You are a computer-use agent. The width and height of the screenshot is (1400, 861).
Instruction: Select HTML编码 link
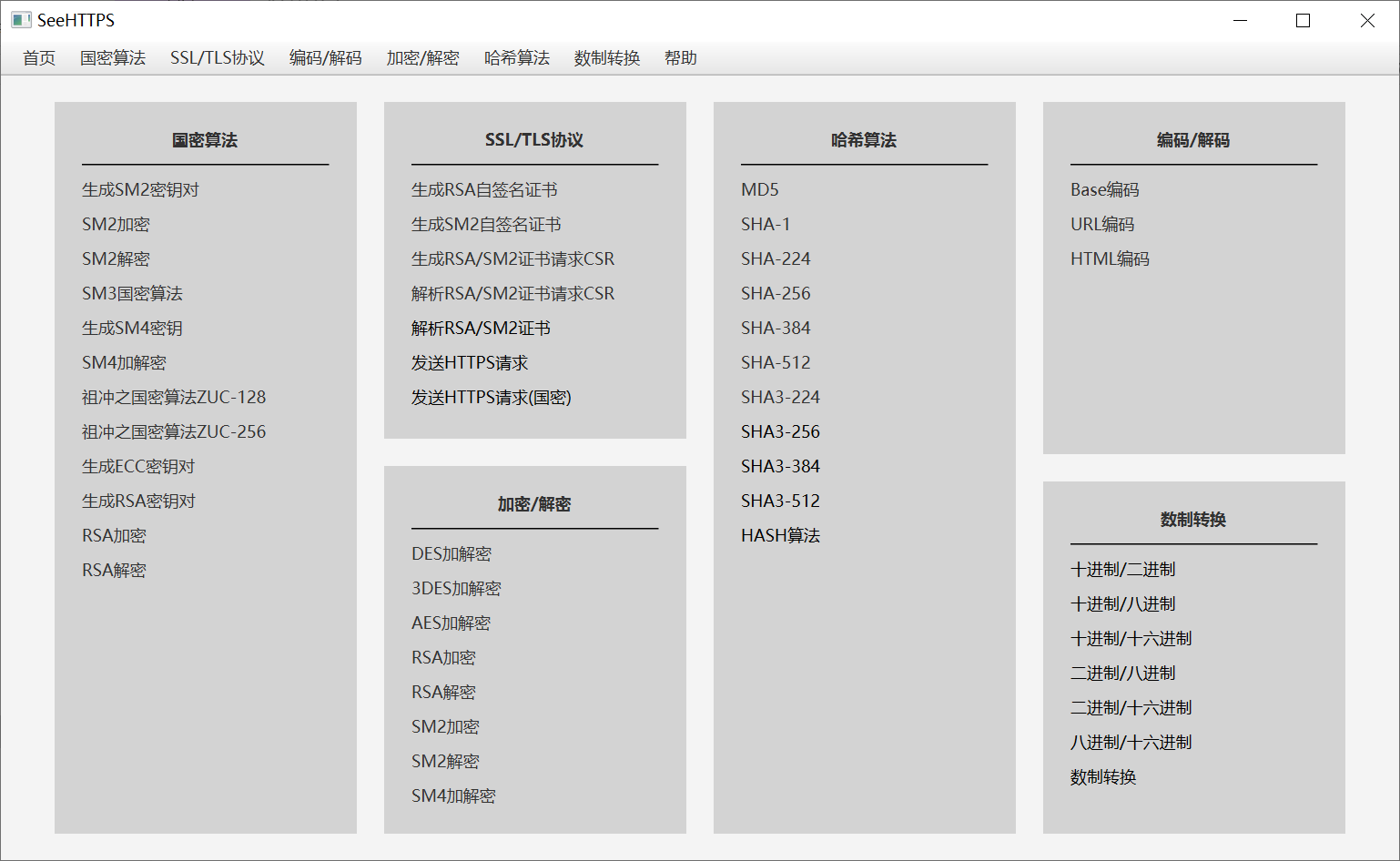[x=1110, y=258]
